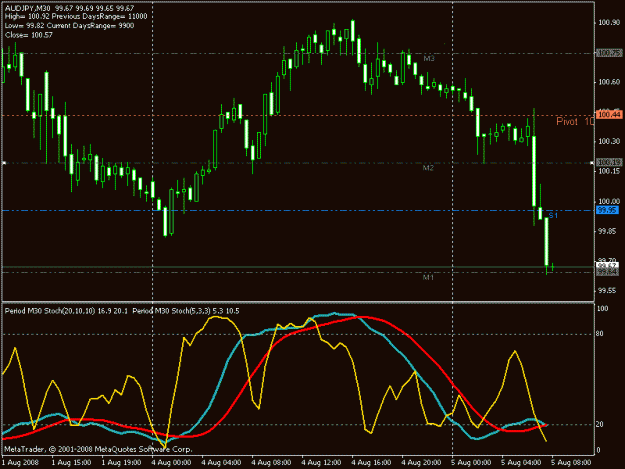
Task: Select the M3 level label
Action: pos(428,59)
